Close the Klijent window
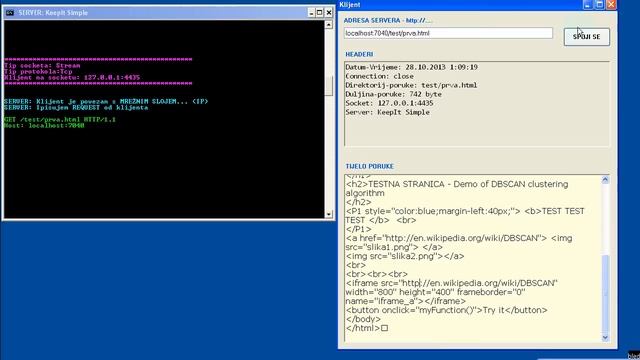The height and width of the screenshot is (360, 640). (x=611, y=4)
